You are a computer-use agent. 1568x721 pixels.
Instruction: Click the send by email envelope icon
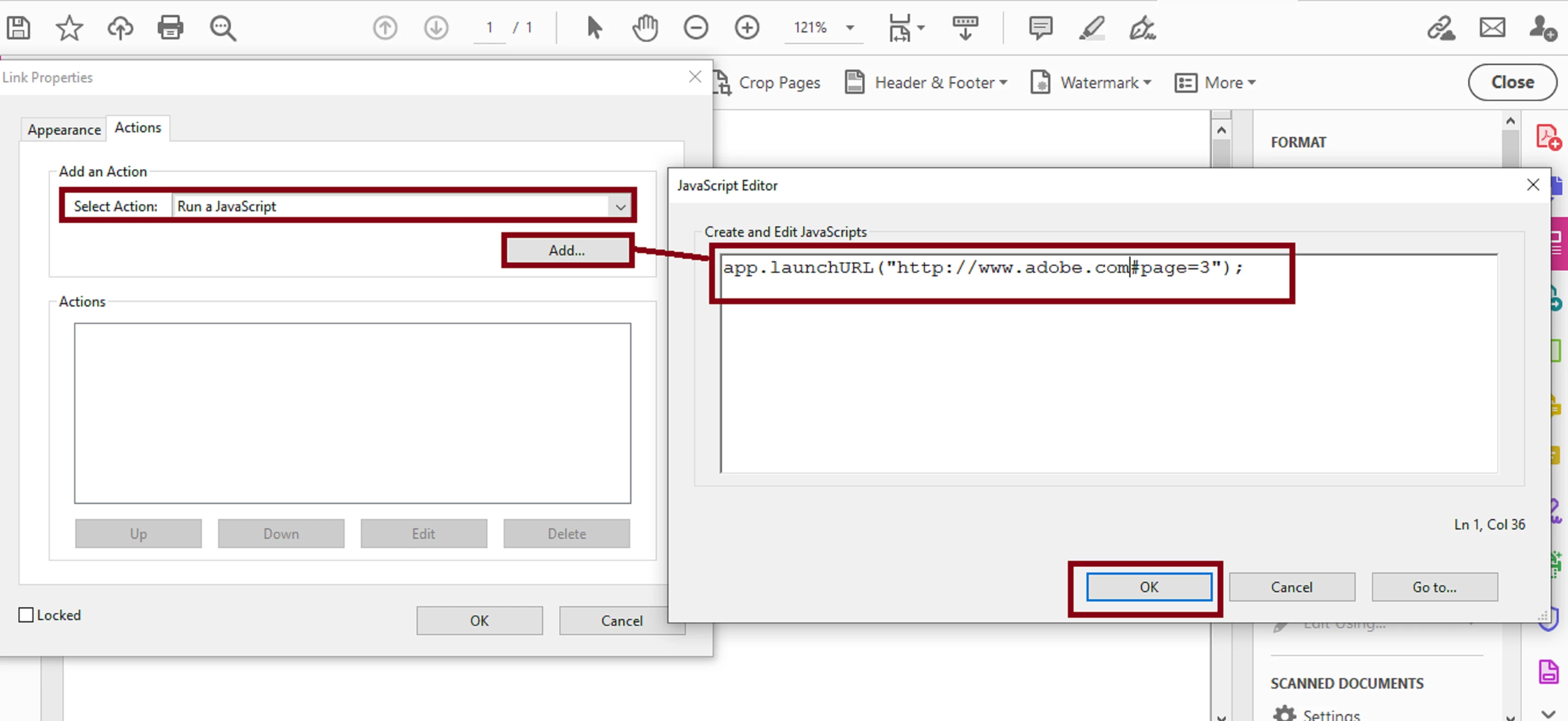(1492, 27)
